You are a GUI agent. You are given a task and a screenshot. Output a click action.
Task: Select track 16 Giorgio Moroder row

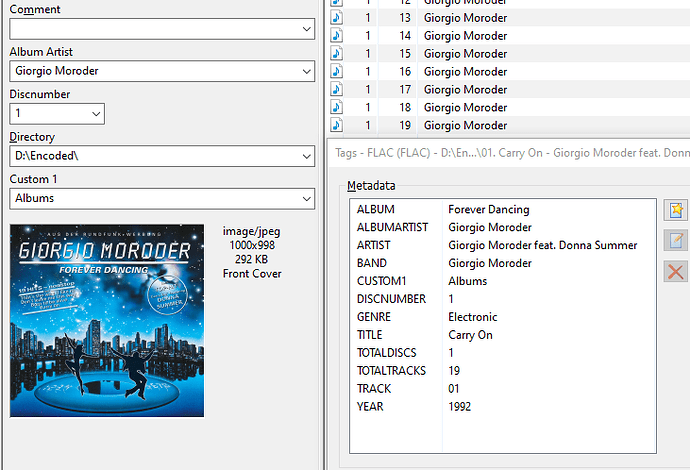510,72
